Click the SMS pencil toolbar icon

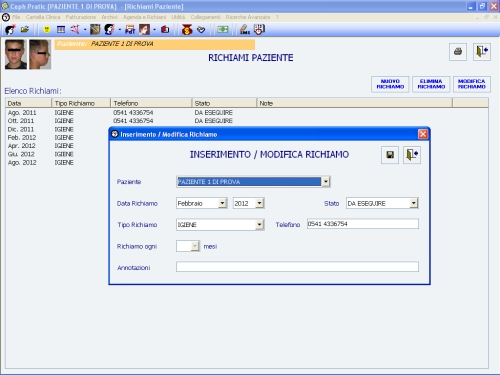pyautogui.click(x=245, y=30)
